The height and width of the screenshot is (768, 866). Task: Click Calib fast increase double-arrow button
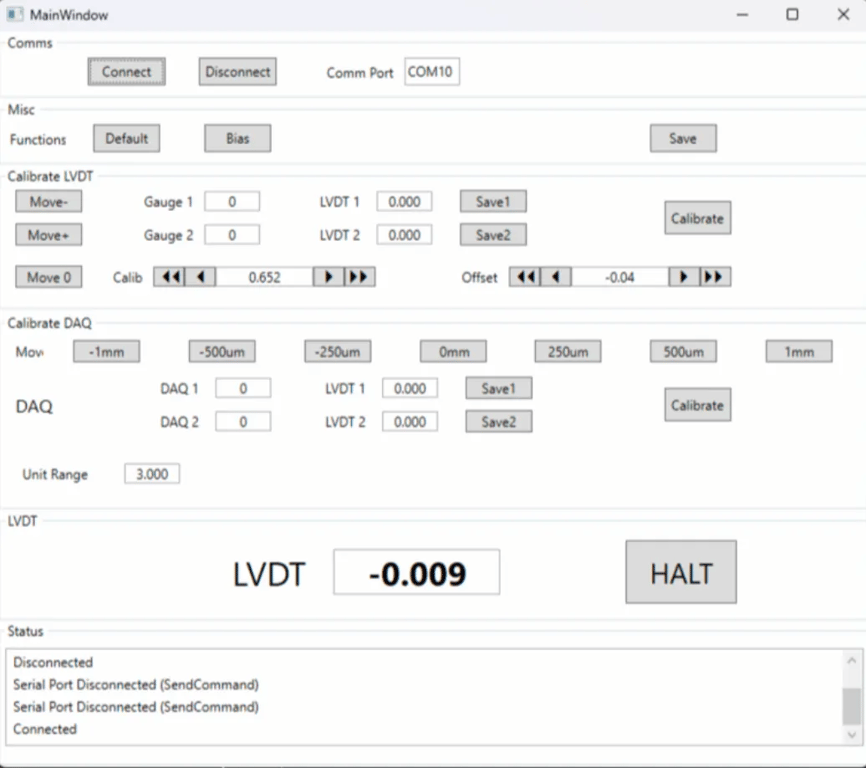tap(360, 277)
